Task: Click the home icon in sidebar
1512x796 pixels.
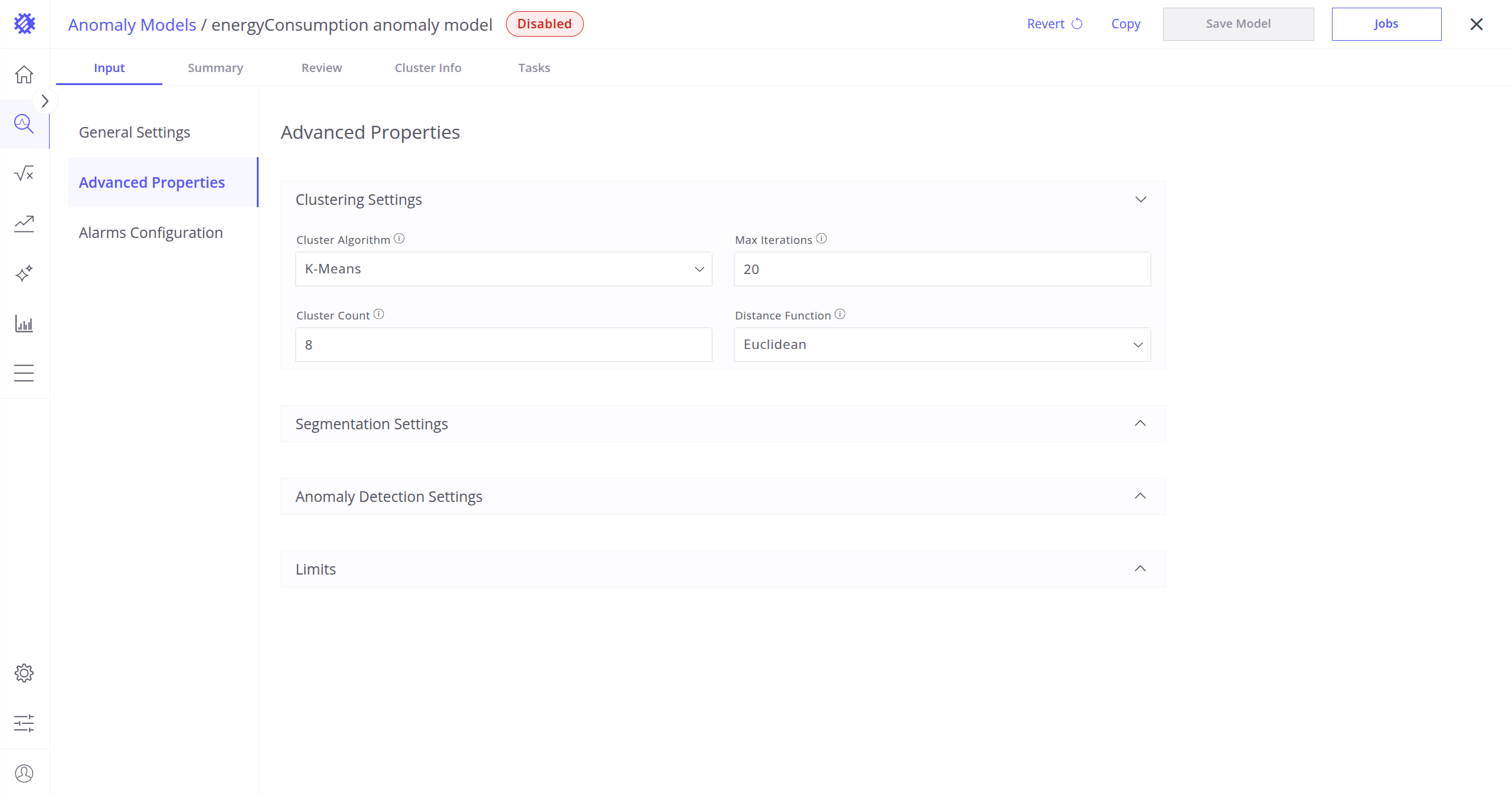Action: click(24, 74)
